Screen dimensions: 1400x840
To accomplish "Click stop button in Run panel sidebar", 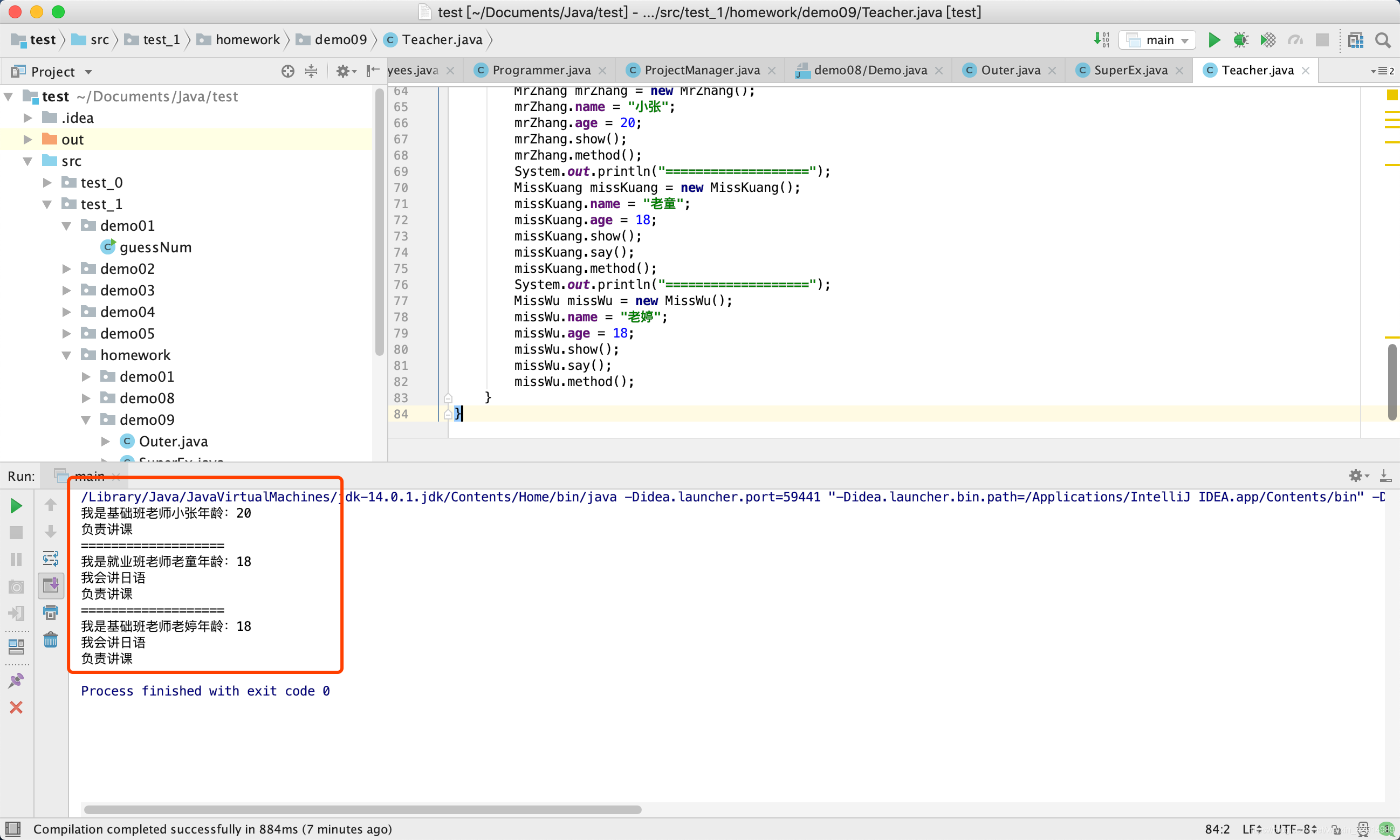I will click(x=16, y=533).
